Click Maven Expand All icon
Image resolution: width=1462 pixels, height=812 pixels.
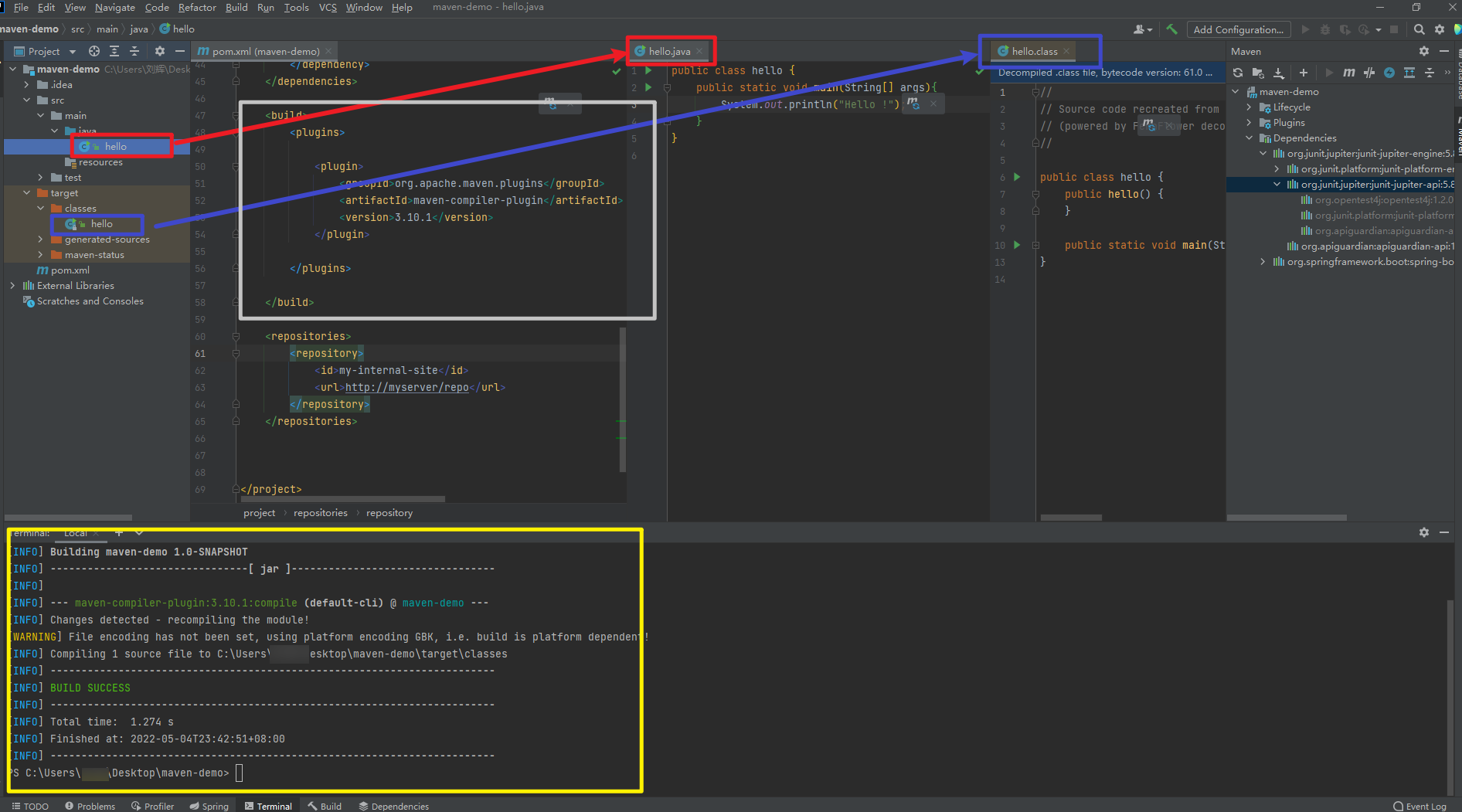coord(1409,73)
